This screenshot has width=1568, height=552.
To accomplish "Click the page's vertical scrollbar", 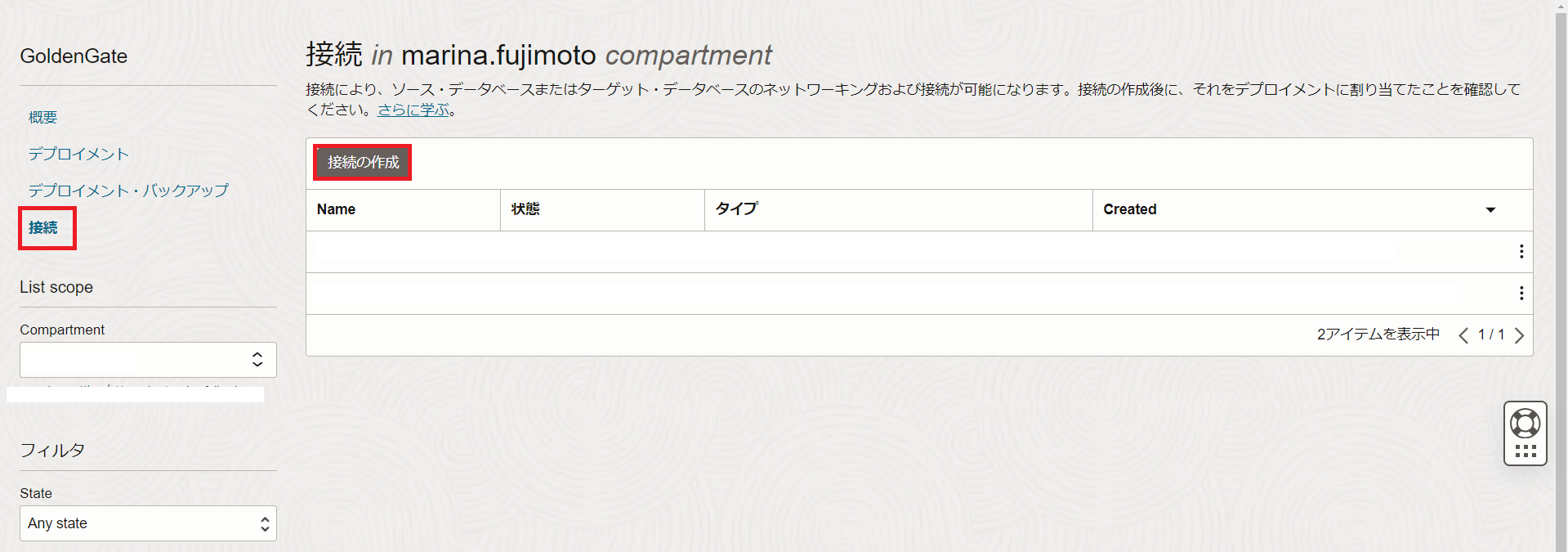I will (1561, 245).
